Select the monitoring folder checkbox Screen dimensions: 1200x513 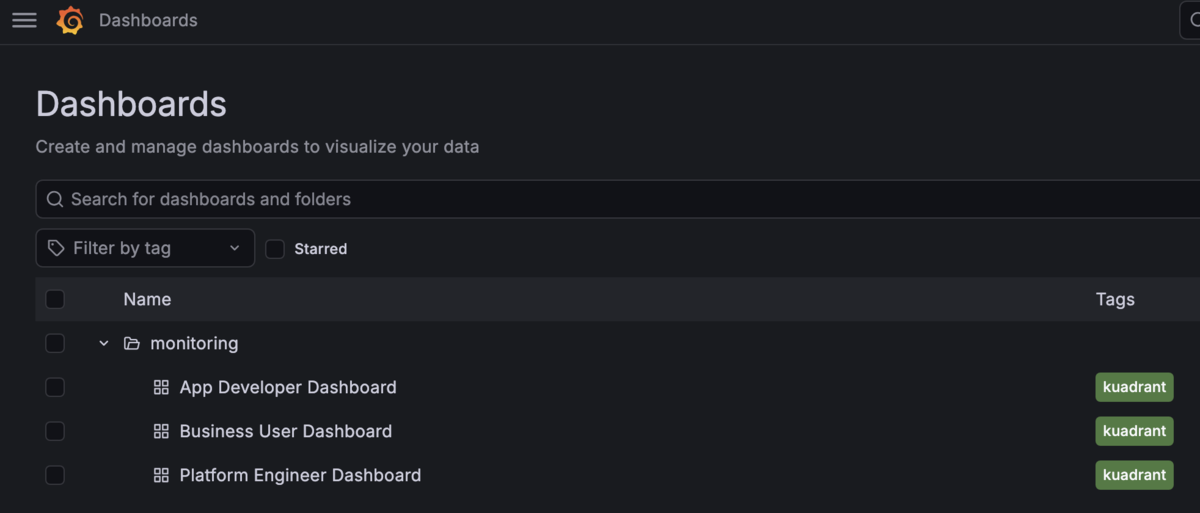55,343
